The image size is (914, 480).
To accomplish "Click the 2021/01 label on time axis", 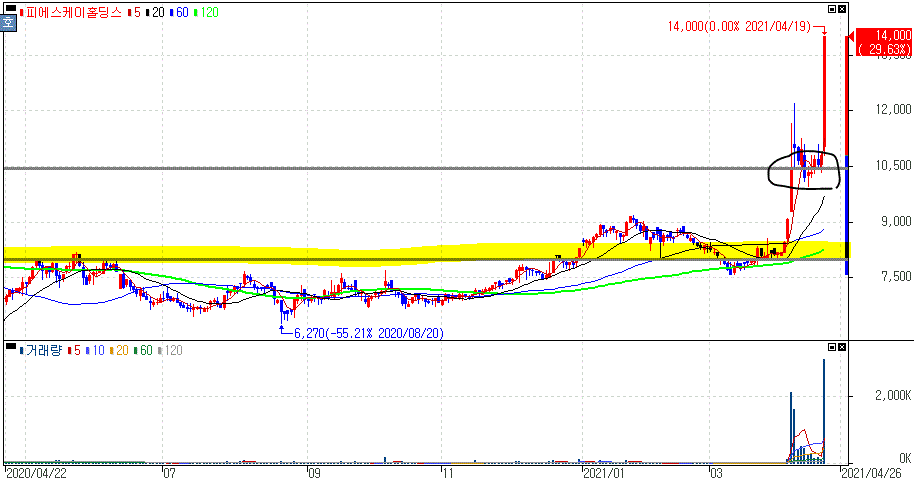I will point(604,472).
